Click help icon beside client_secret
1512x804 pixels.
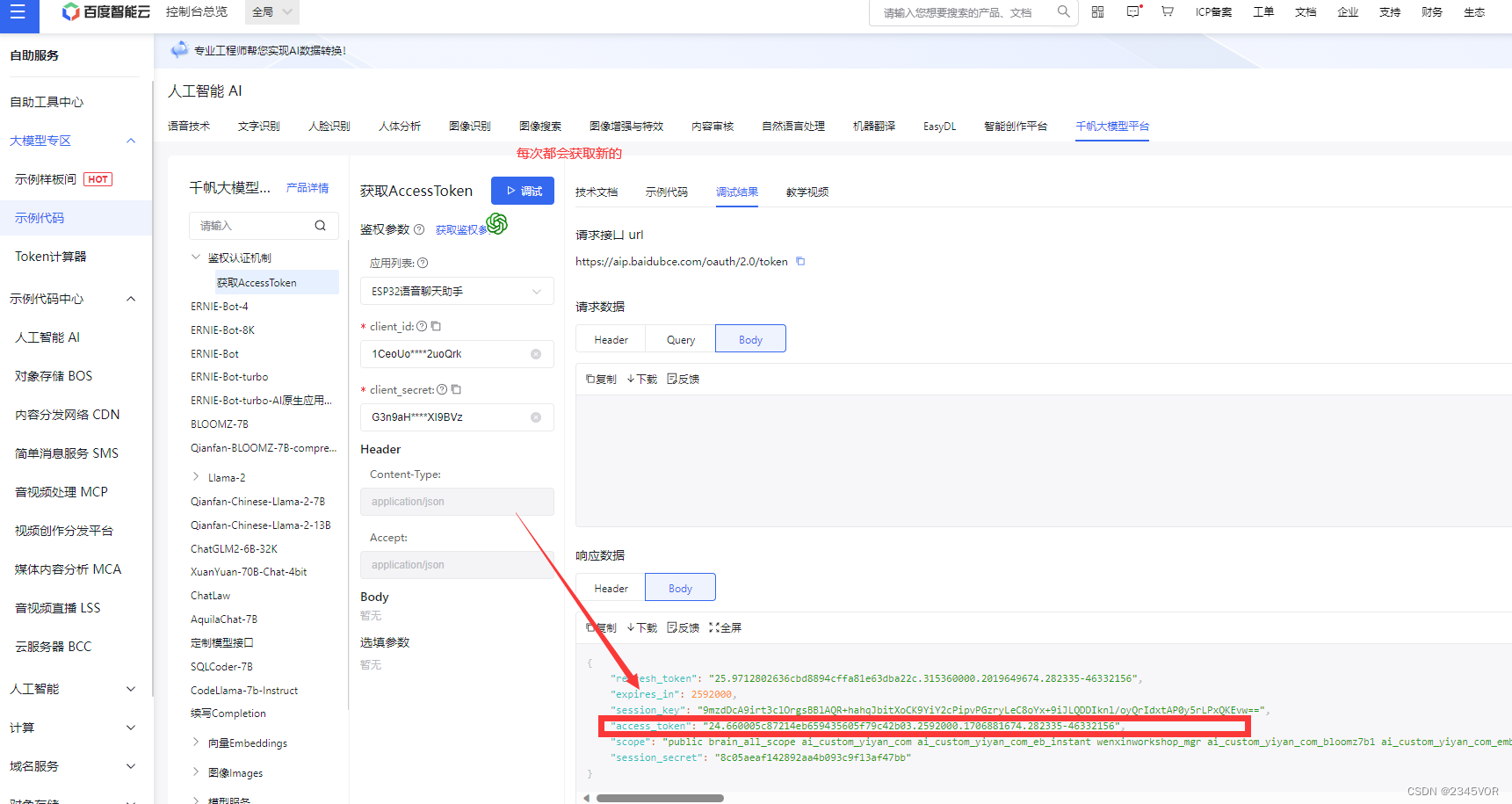click(x=442, y=389)
